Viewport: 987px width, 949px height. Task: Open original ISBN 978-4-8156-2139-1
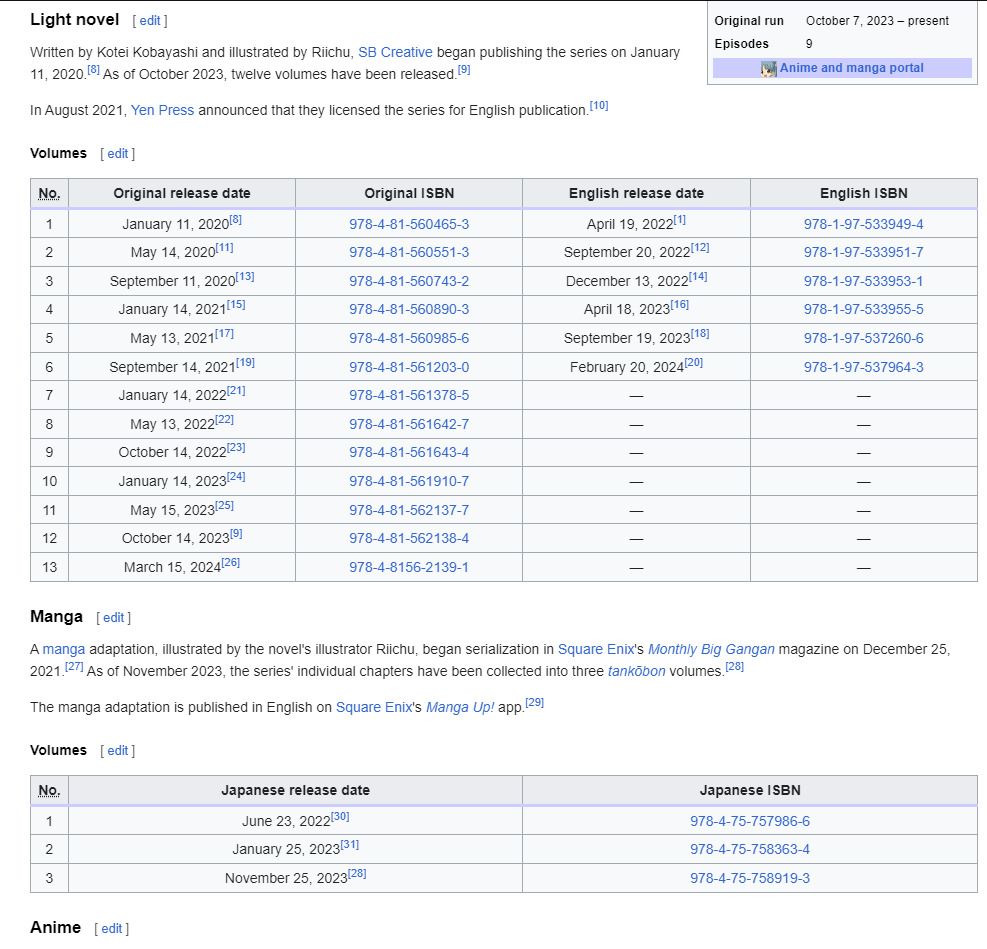pos(408,567)
